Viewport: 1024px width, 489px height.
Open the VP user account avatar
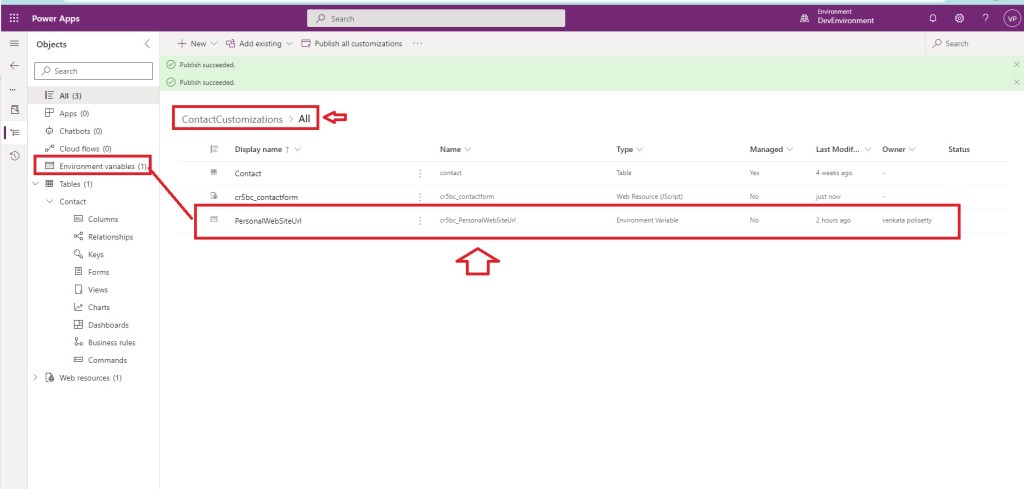click(1010, 18)
